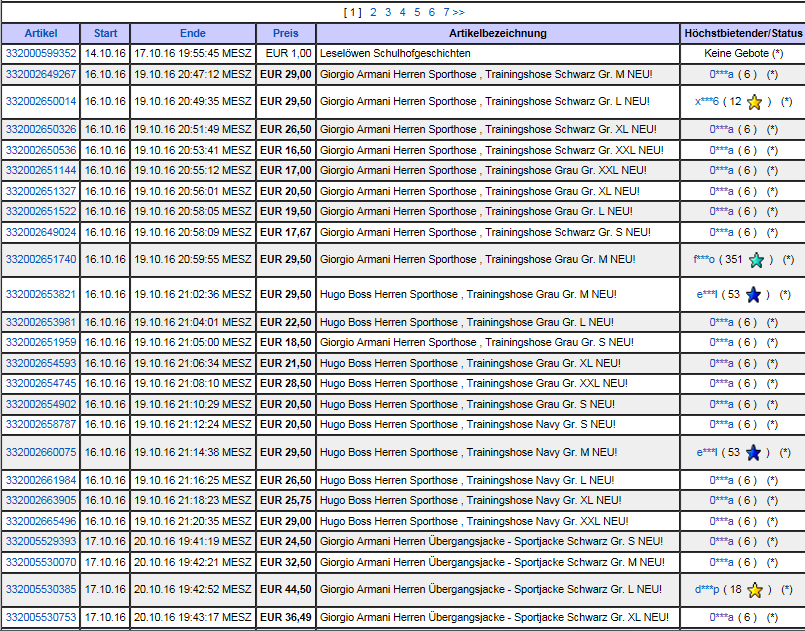Go to results page 5

[417, 12]
